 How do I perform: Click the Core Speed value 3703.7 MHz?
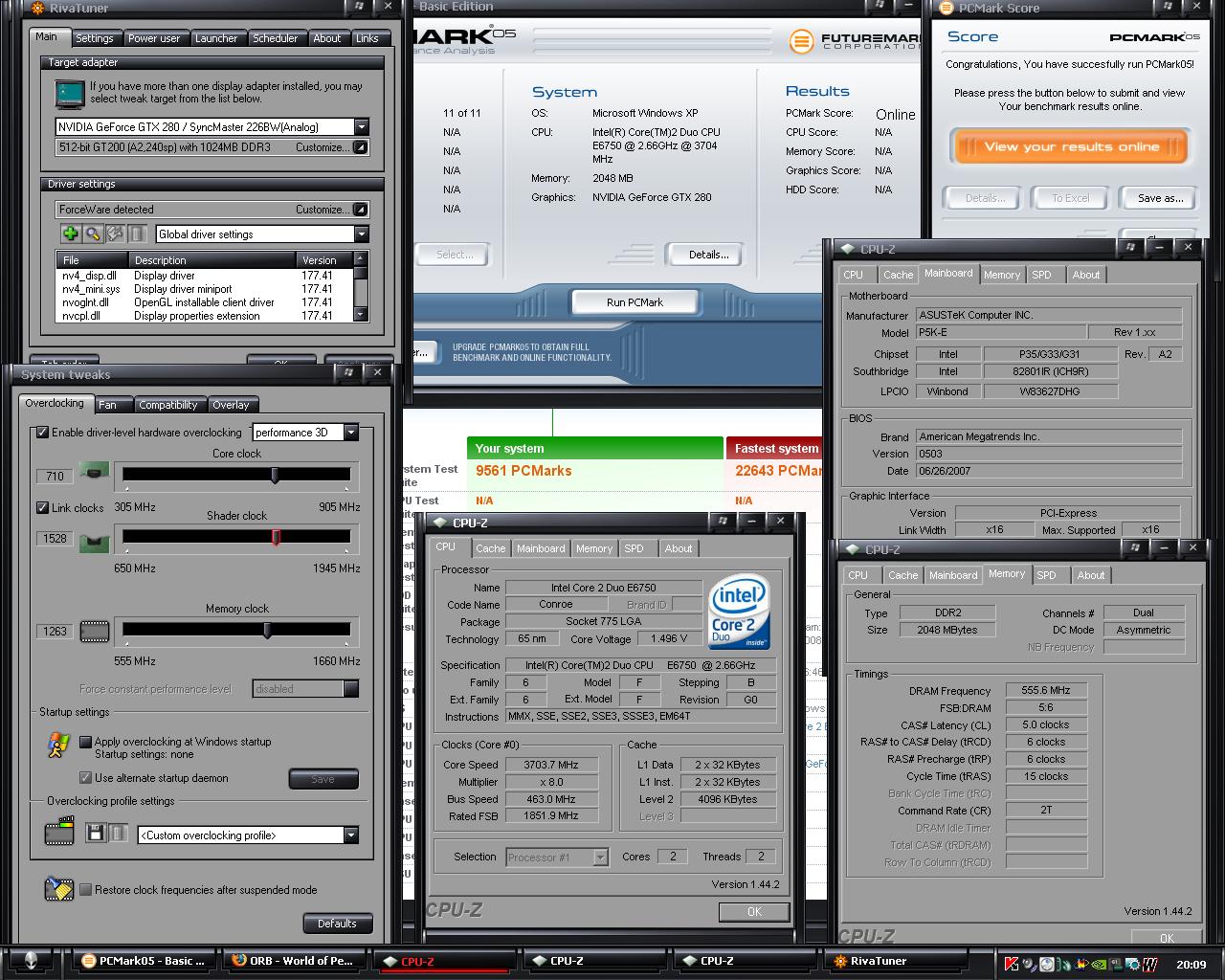[x=551, y=765]
